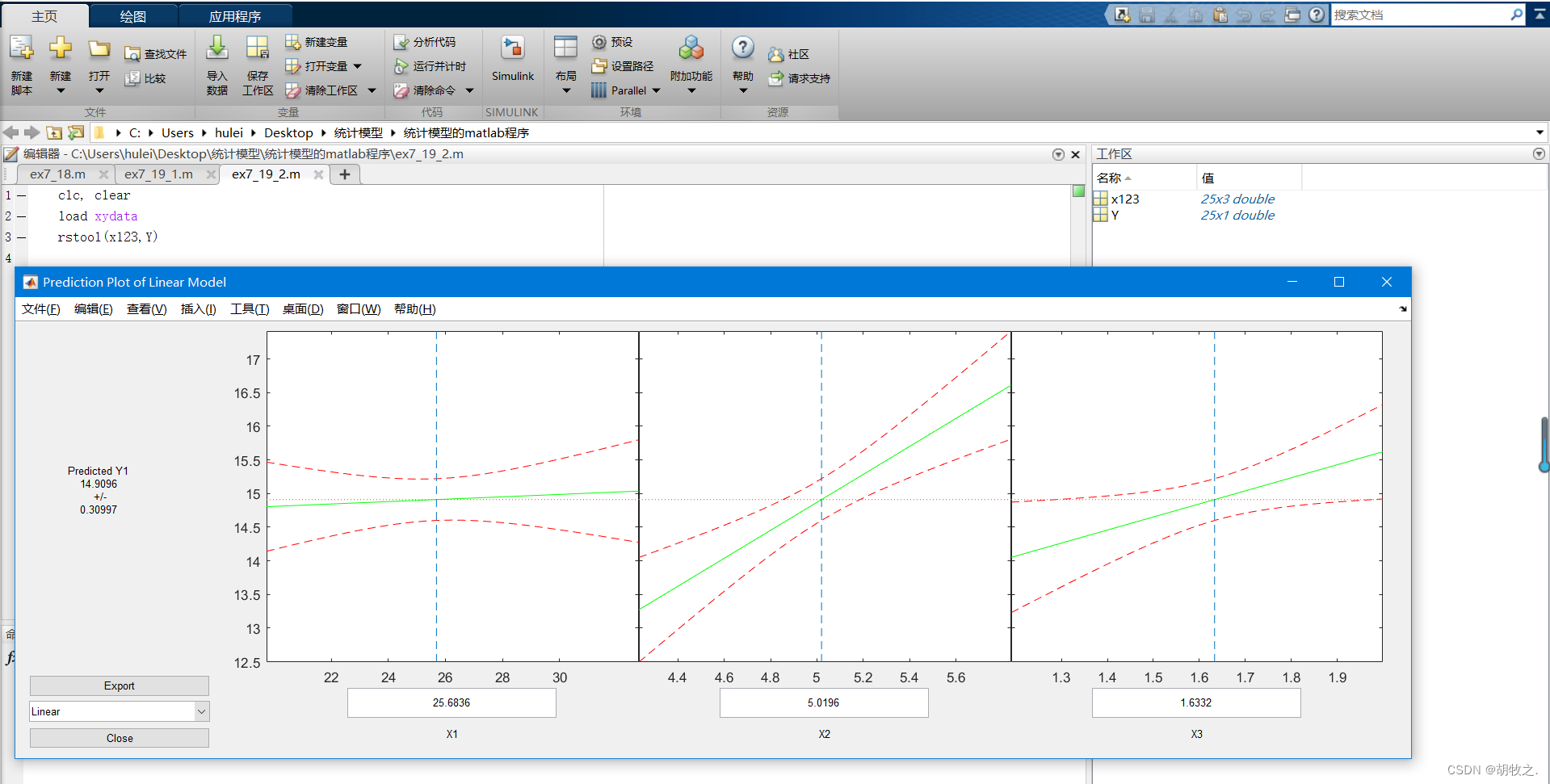Open the 文件(F) menu in figure window
Image resolution: width=1550 pixels, height=784 pixels.
(x=41, y=309)
